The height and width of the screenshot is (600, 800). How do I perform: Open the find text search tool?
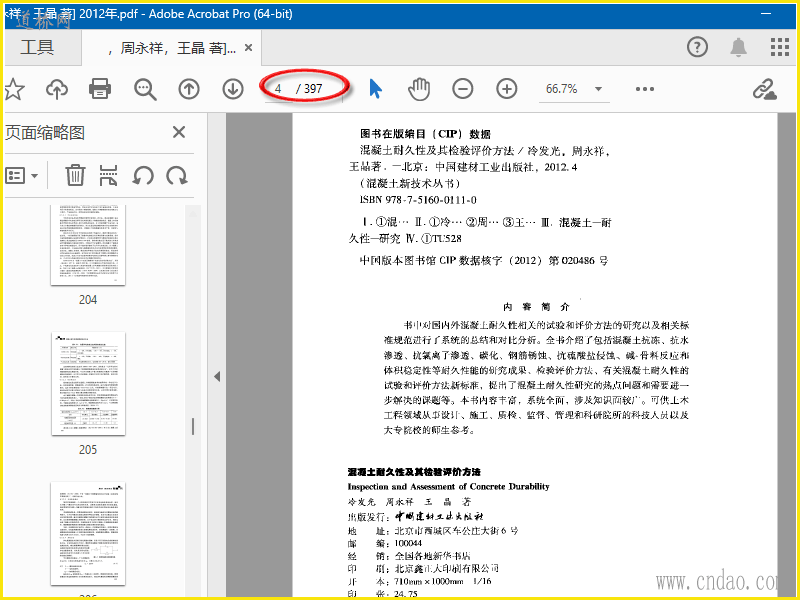[145, 89]
